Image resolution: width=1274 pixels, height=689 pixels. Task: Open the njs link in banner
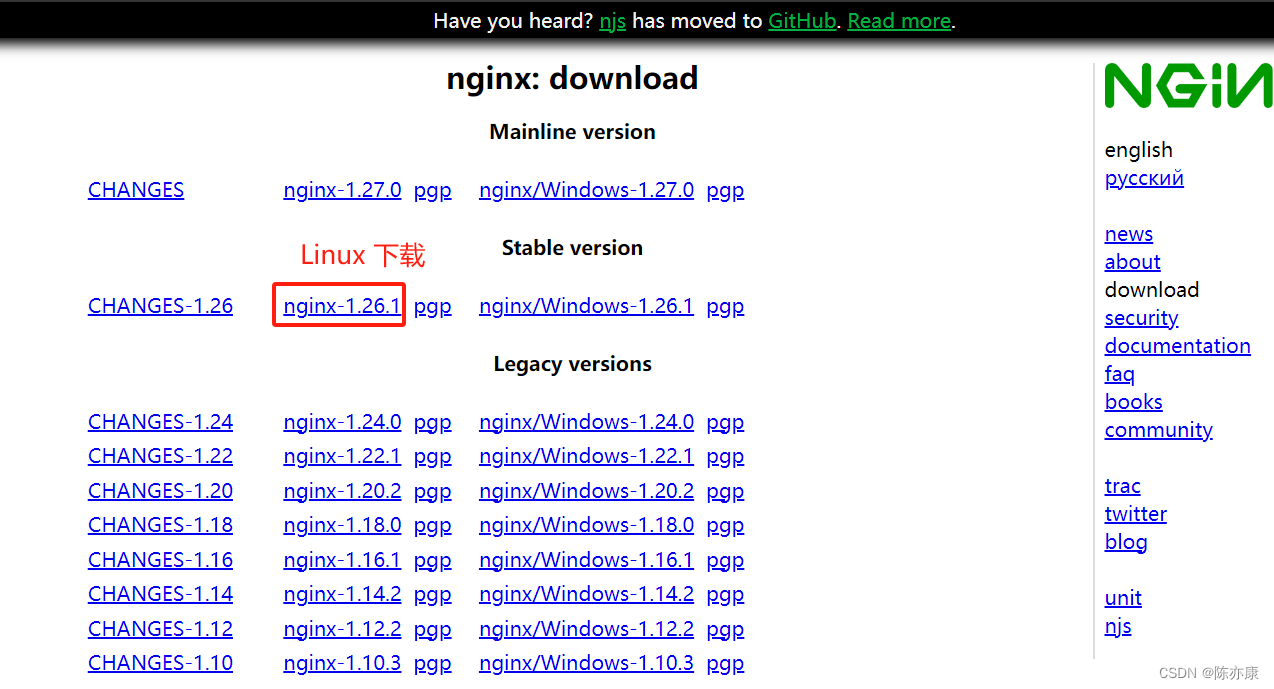612,21
